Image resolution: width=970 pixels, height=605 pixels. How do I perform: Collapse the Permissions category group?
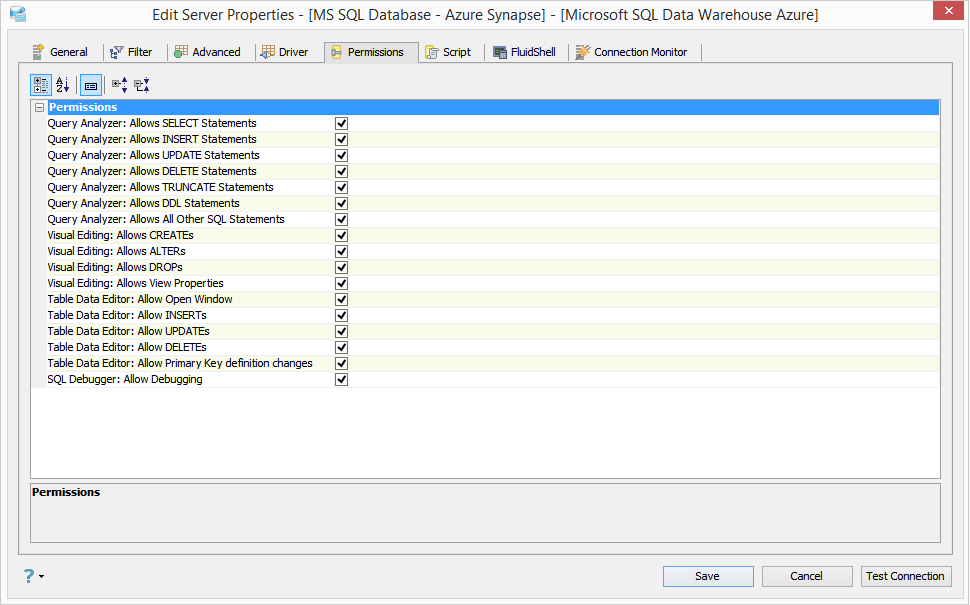pos(40,108)
